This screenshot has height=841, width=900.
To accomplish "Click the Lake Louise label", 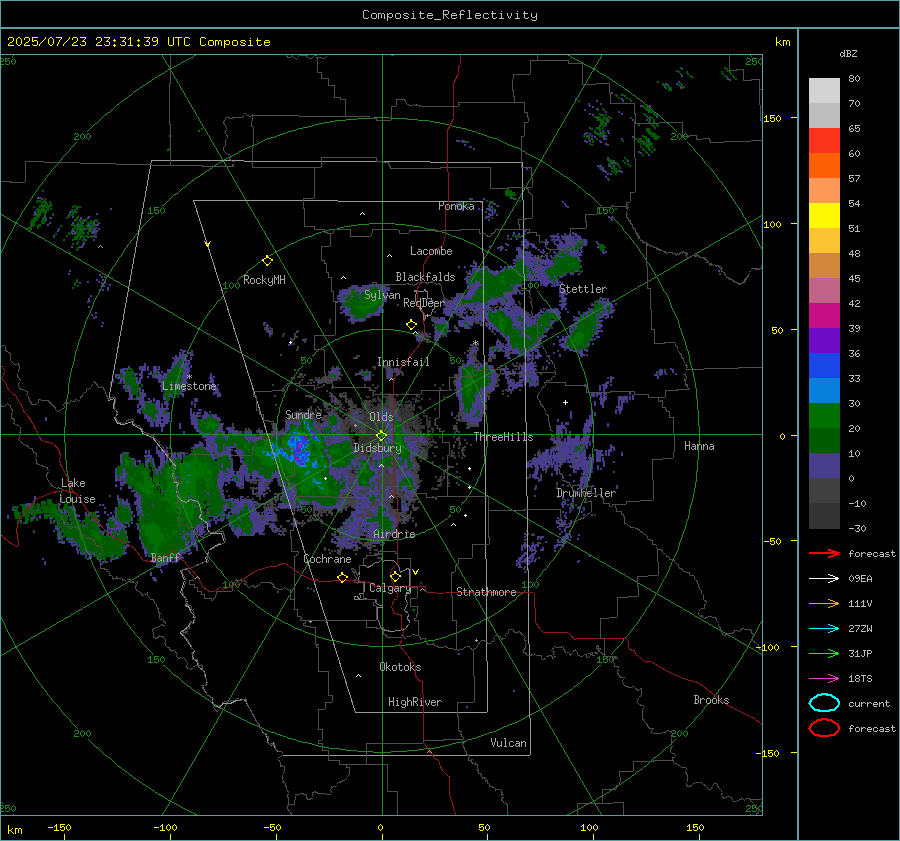I will click(x=77, y=491).
